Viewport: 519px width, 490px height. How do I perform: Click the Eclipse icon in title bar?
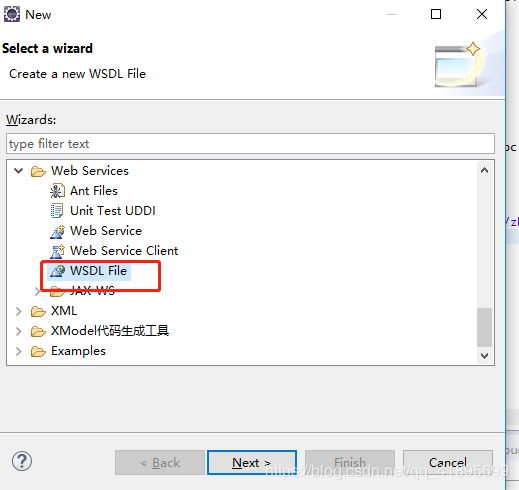click(x=12, y=14)
